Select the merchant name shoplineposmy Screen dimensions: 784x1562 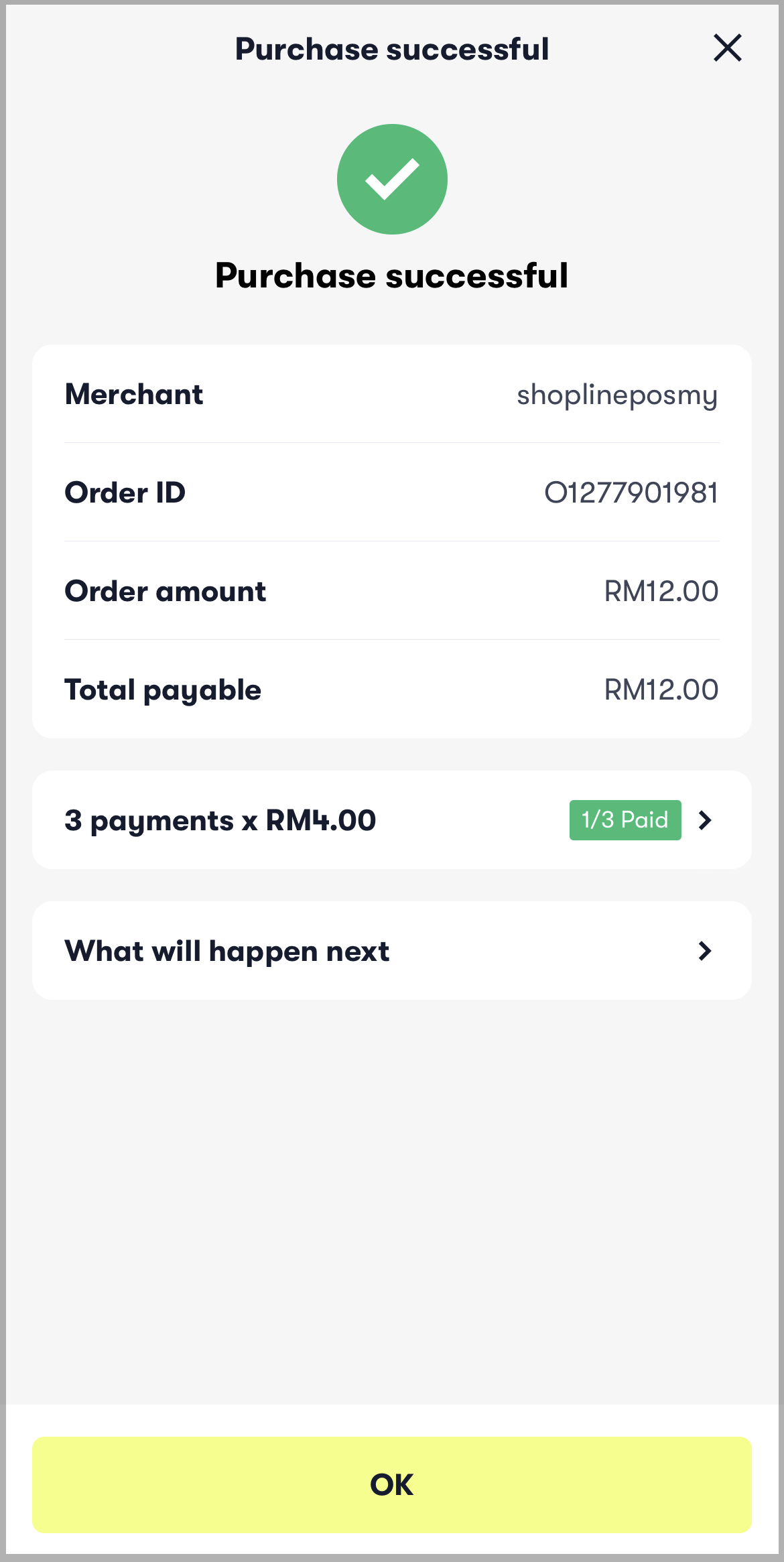click(x=617, y=395)
